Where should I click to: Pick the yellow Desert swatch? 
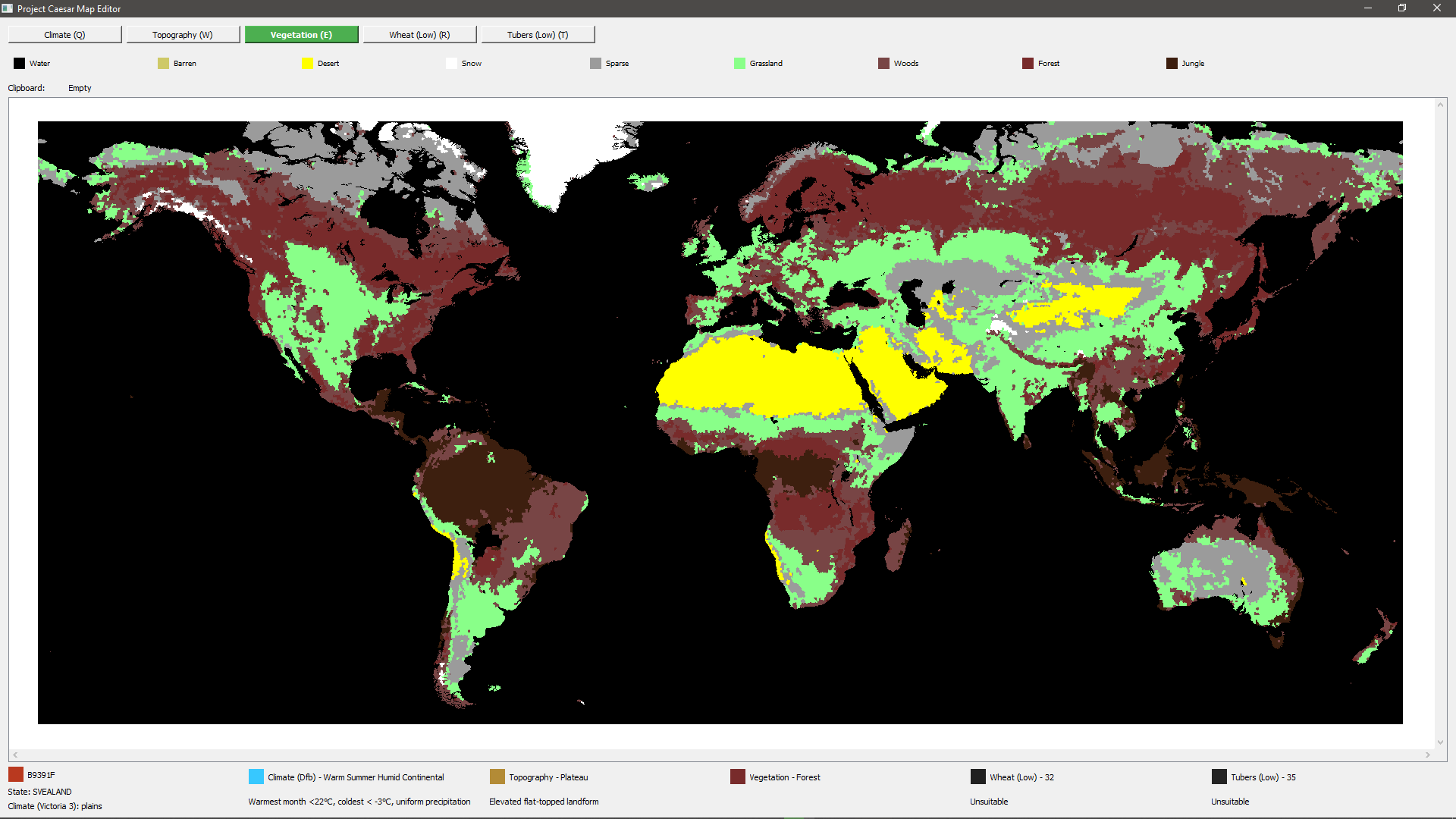(x=307, y=64)
